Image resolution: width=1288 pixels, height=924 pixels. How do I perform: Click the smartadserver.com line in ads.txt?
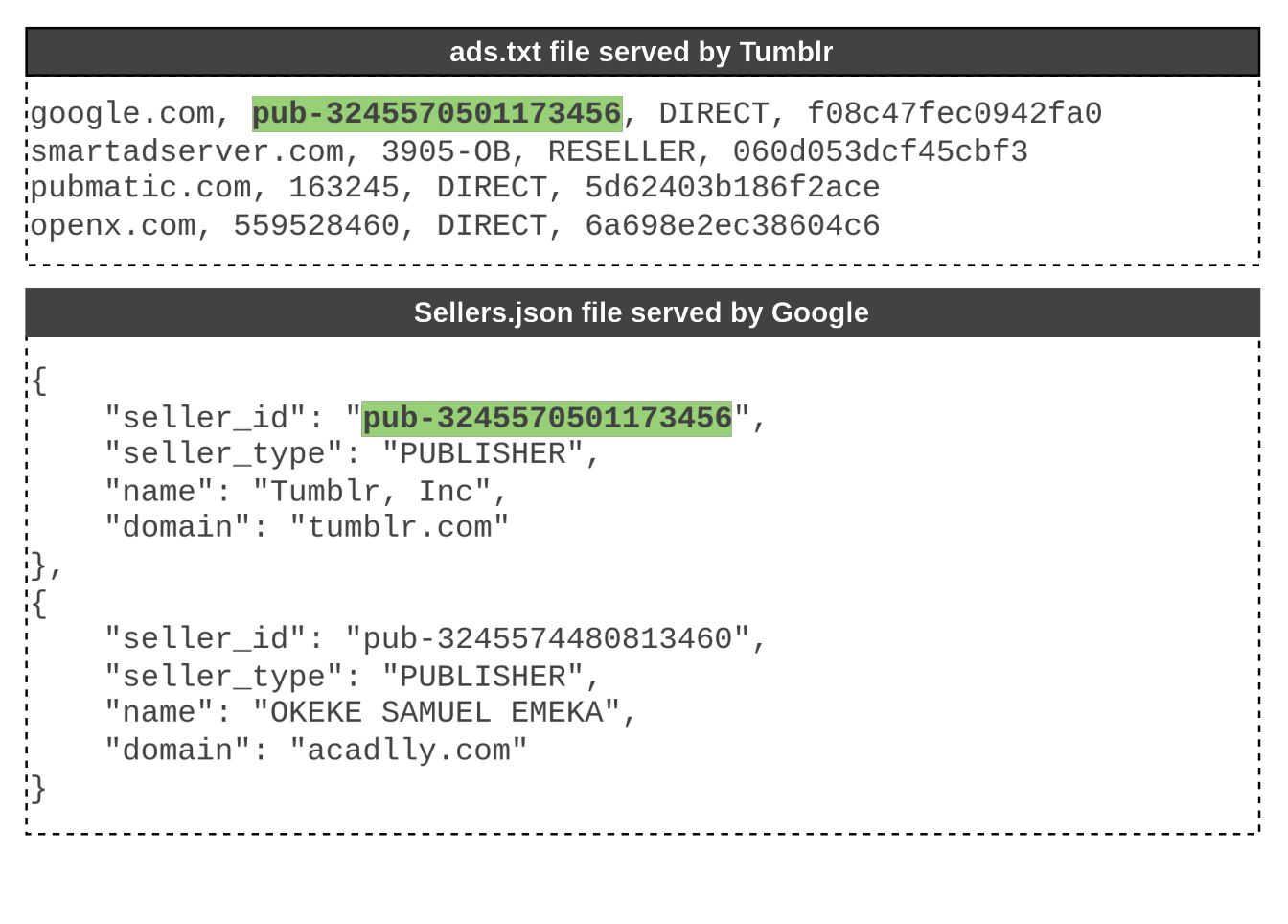click(529, 151)
